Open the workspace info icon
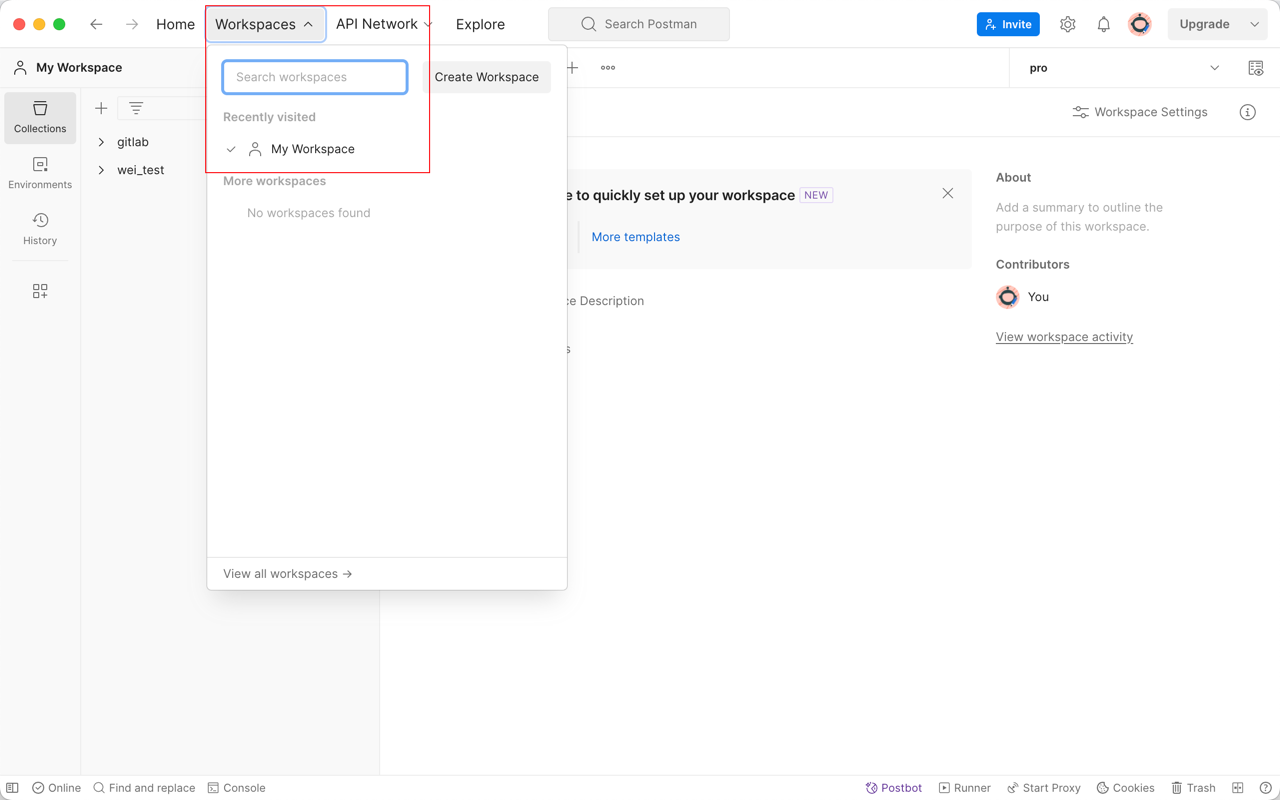 [1248, 112]
